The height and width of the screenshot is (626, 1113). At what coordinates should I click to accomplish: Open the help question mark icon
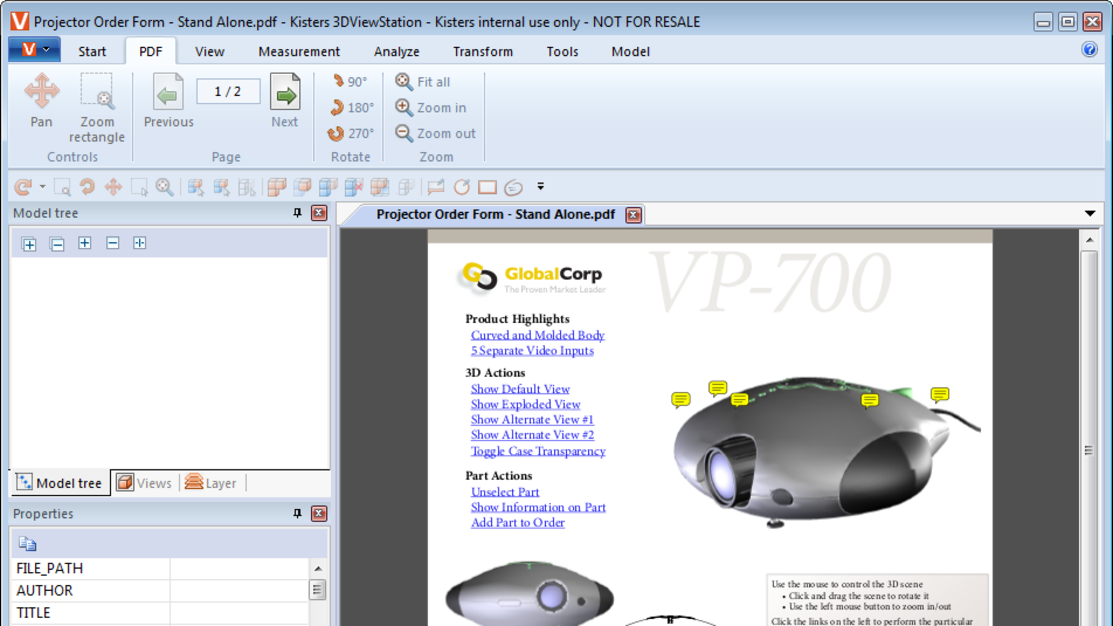coord(1090,50)
